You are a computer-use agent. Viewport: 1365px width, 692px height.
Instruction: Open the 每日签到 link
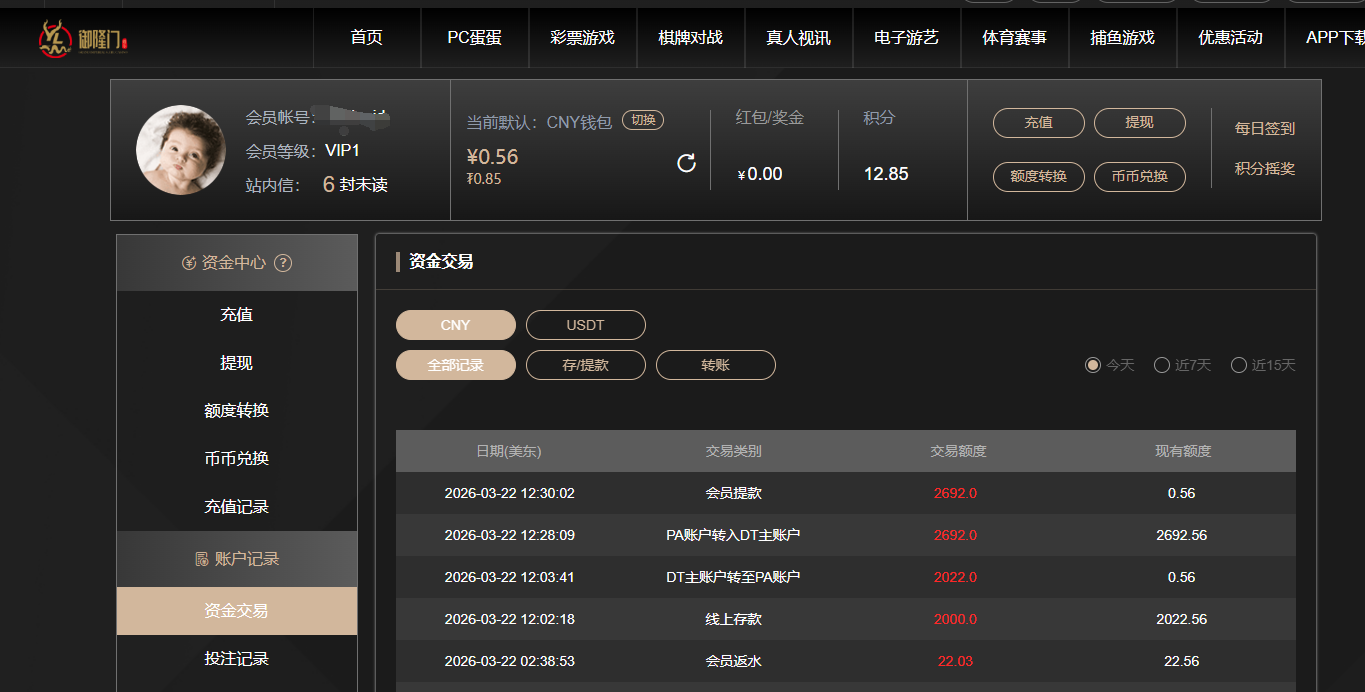(x=1264, y=129)
